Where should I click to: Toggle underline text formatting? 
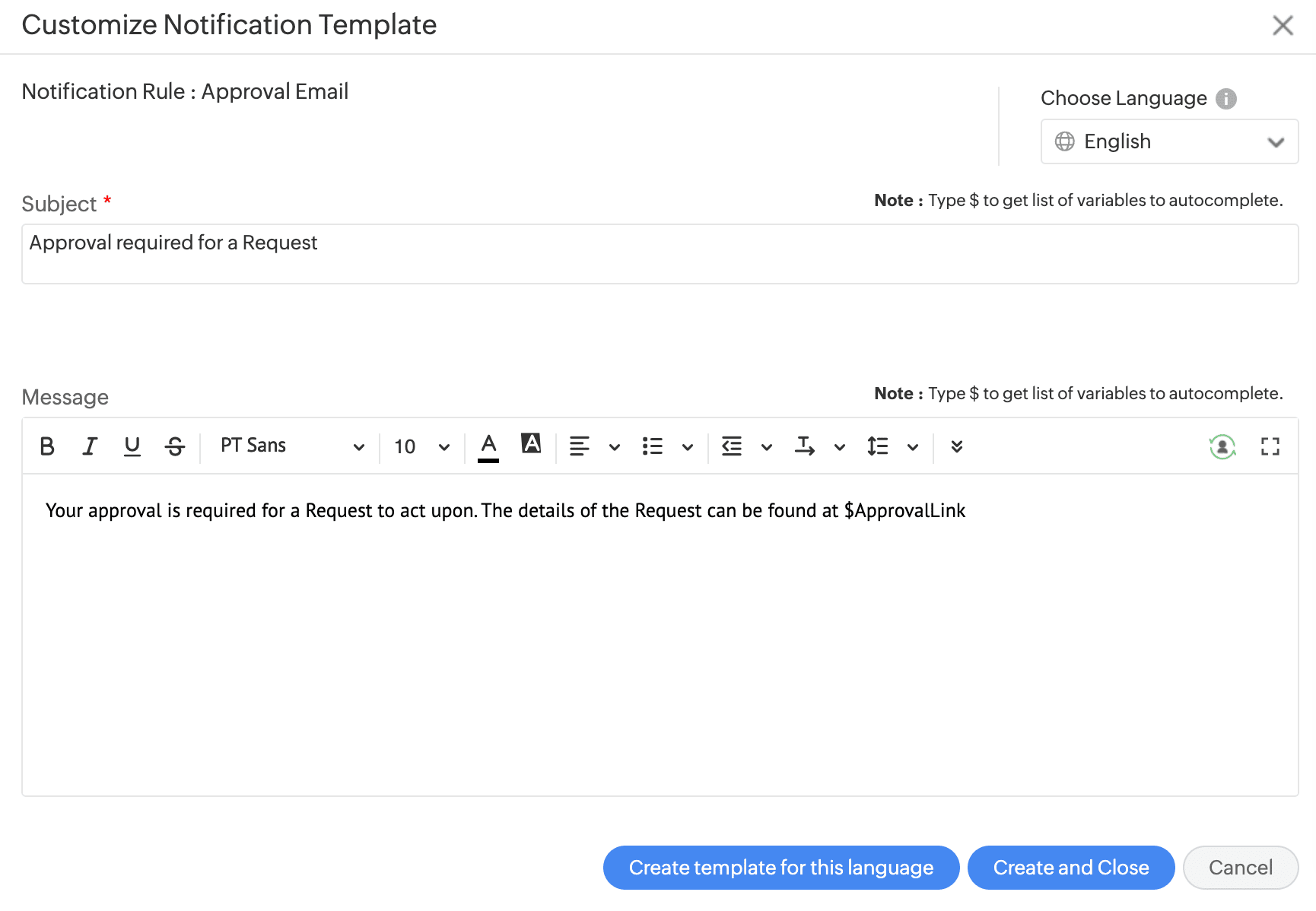[132, 446]
